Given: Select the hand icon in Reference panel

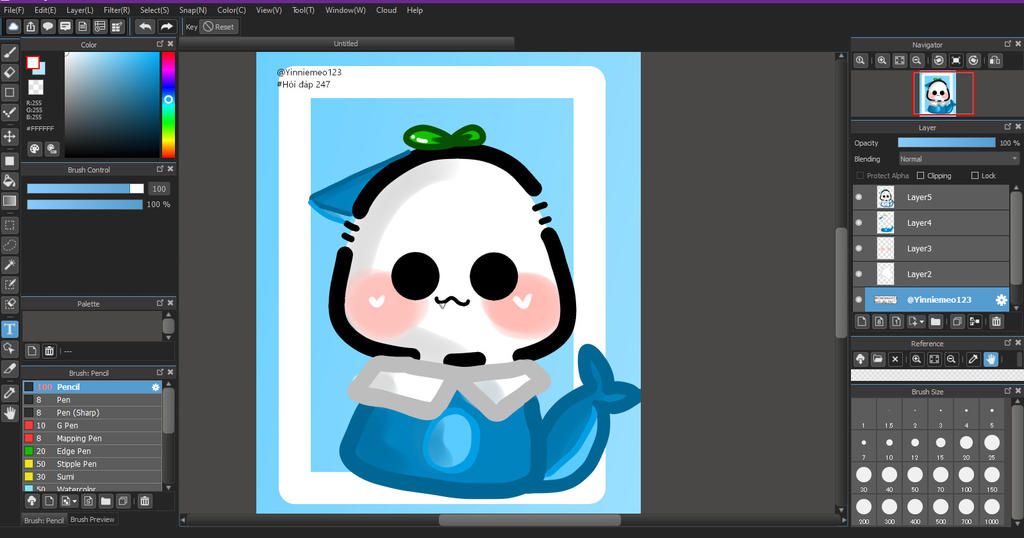Looking at the screenshot, I should click(x=991, y=359).
